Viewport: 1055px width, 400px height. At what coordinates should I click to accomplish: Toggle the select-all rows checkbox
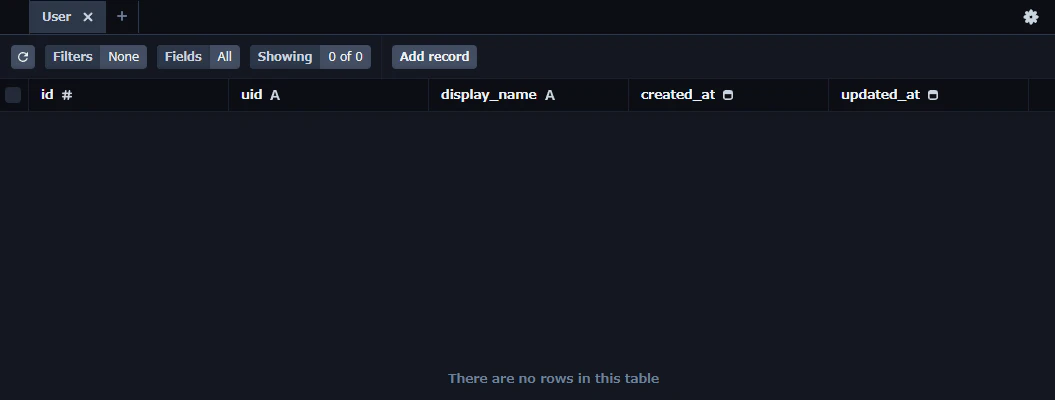pos(13,95)
